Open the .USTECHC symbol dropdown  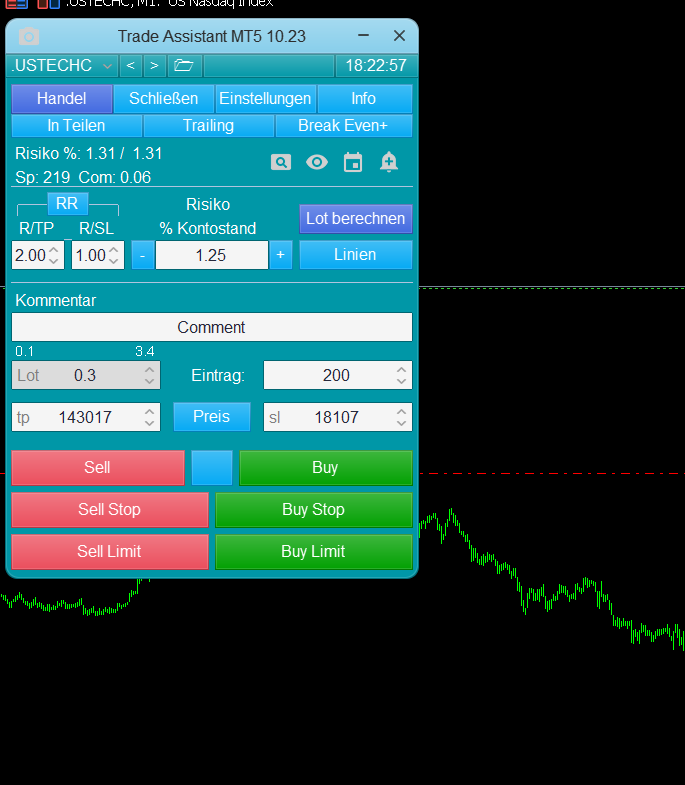point(107,66)
